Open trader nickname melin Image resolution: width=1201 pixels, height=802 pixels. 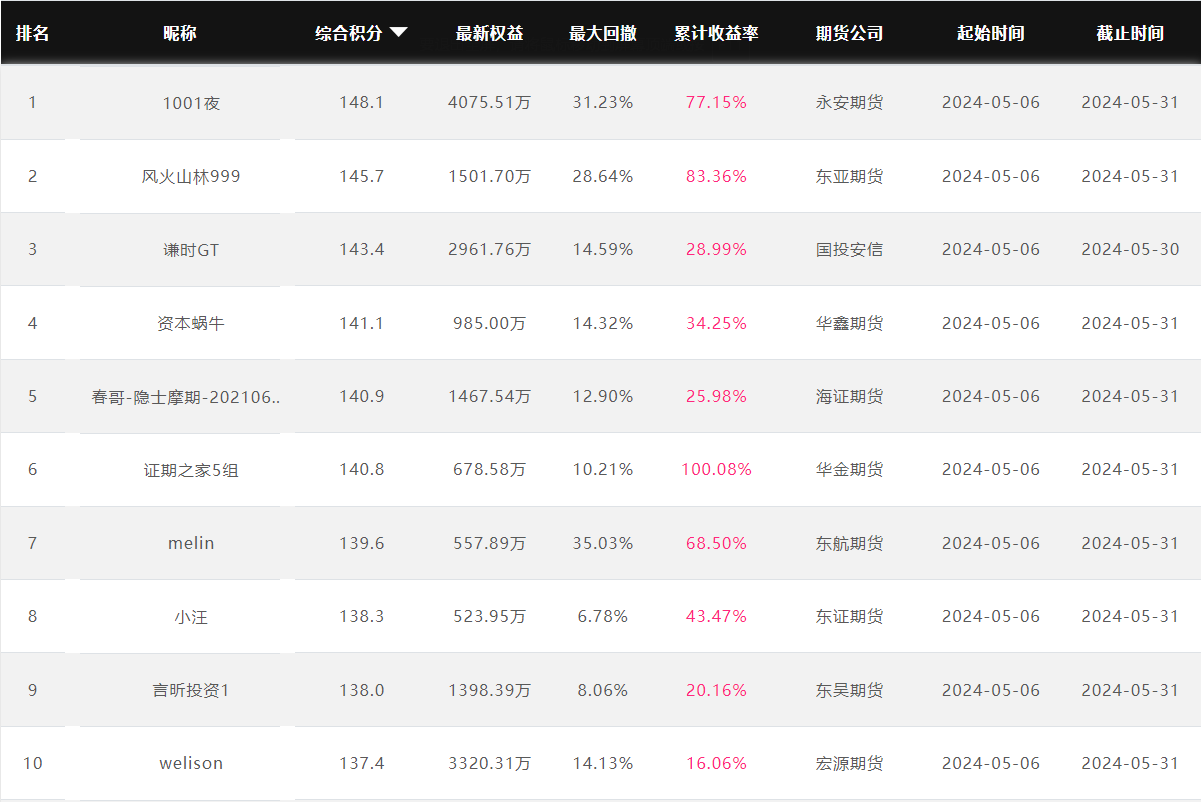point(191,543)
